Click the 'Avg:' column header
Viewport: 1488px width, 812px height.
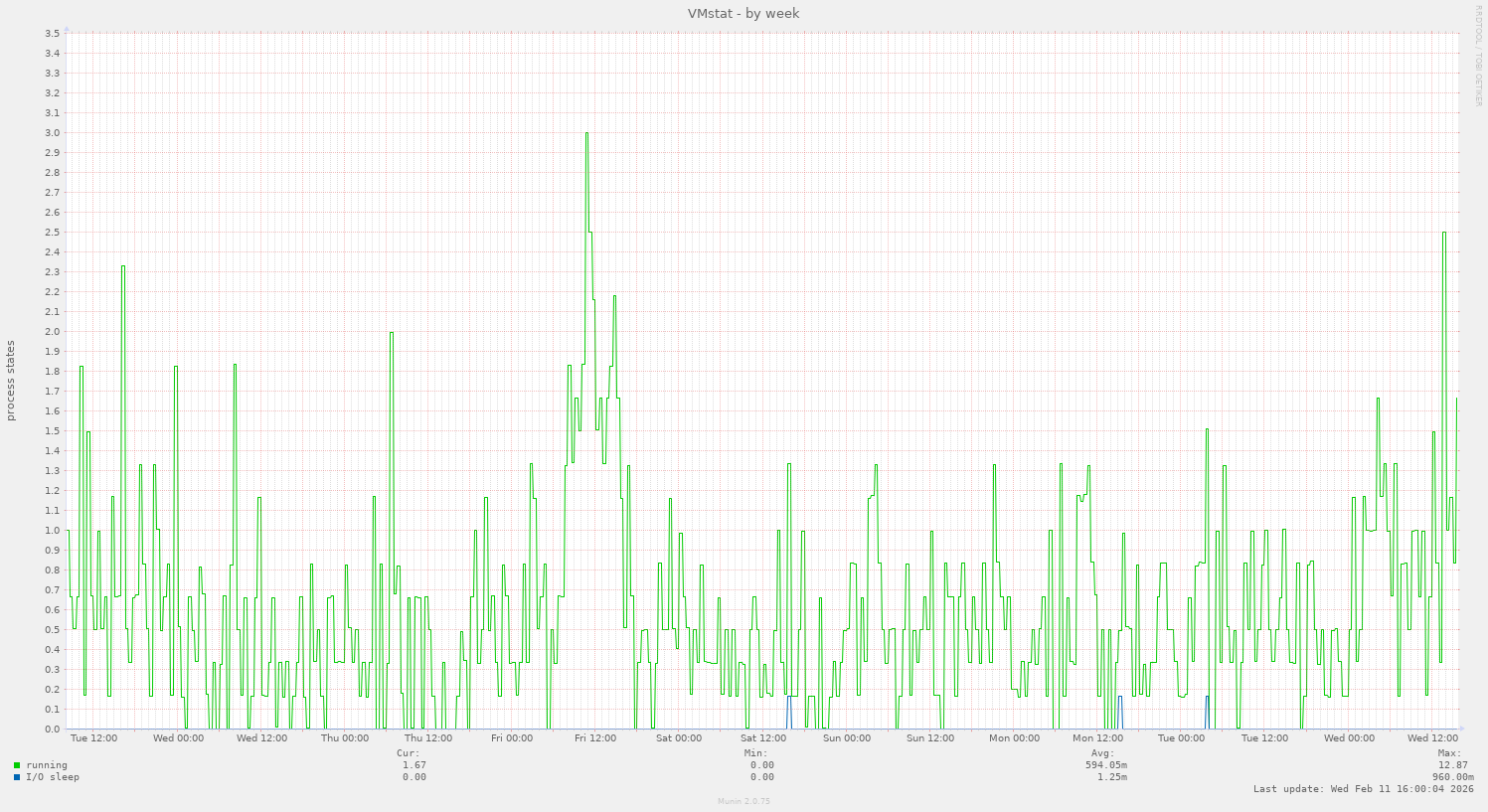1102,753
